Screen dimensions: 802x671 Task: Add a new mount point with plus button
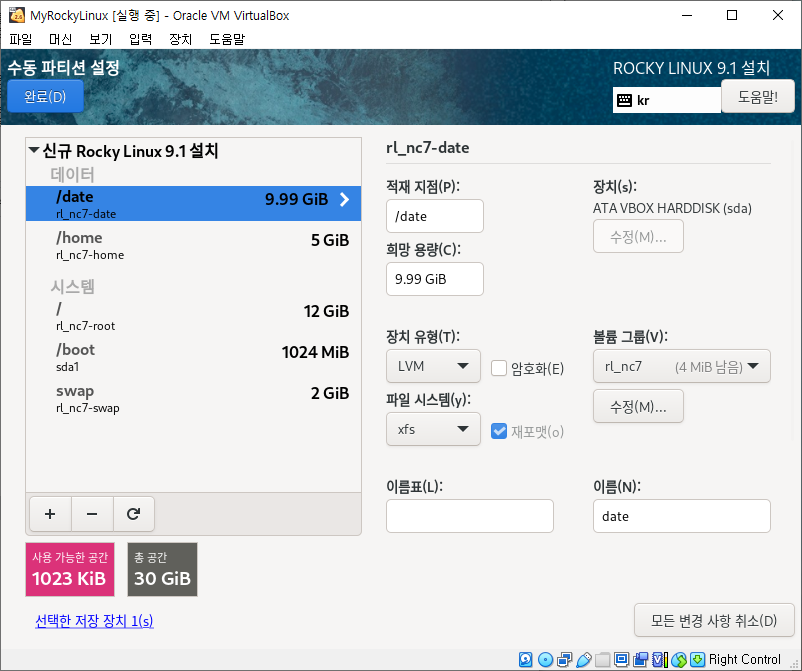pos(50,514)
